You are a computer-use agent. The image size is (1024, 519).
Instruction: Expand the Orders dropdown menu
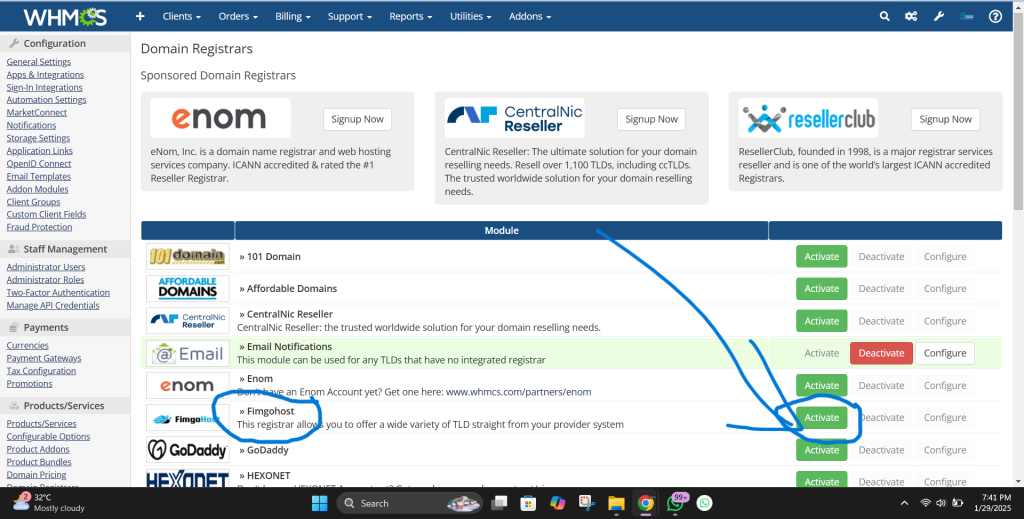click(x=238, y=16)
